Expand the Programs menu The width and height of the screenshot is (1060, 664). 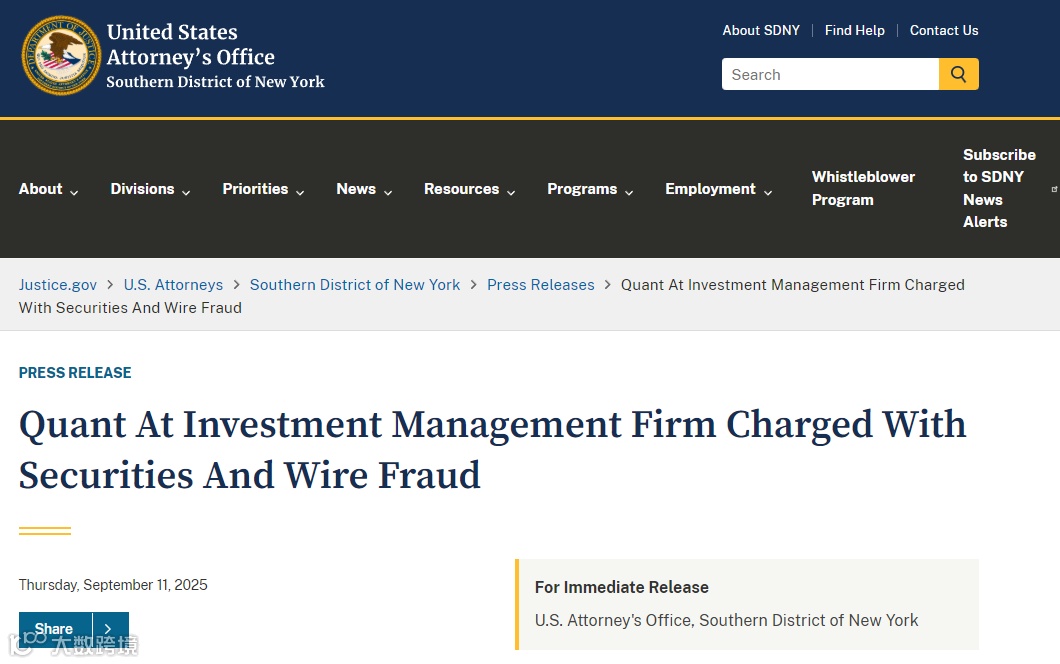pyautogui.click(x=589, y=189)
